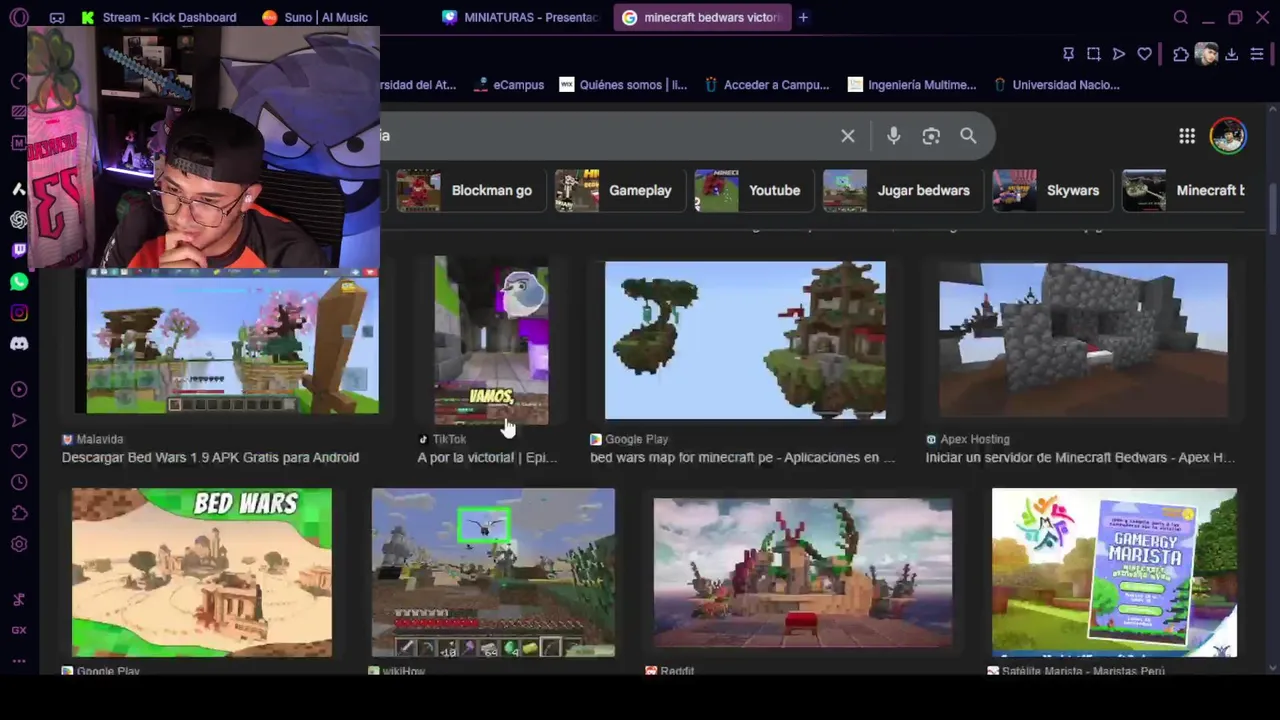Open History clock in the sidebar
The image size is (1280, 720).
18,482
